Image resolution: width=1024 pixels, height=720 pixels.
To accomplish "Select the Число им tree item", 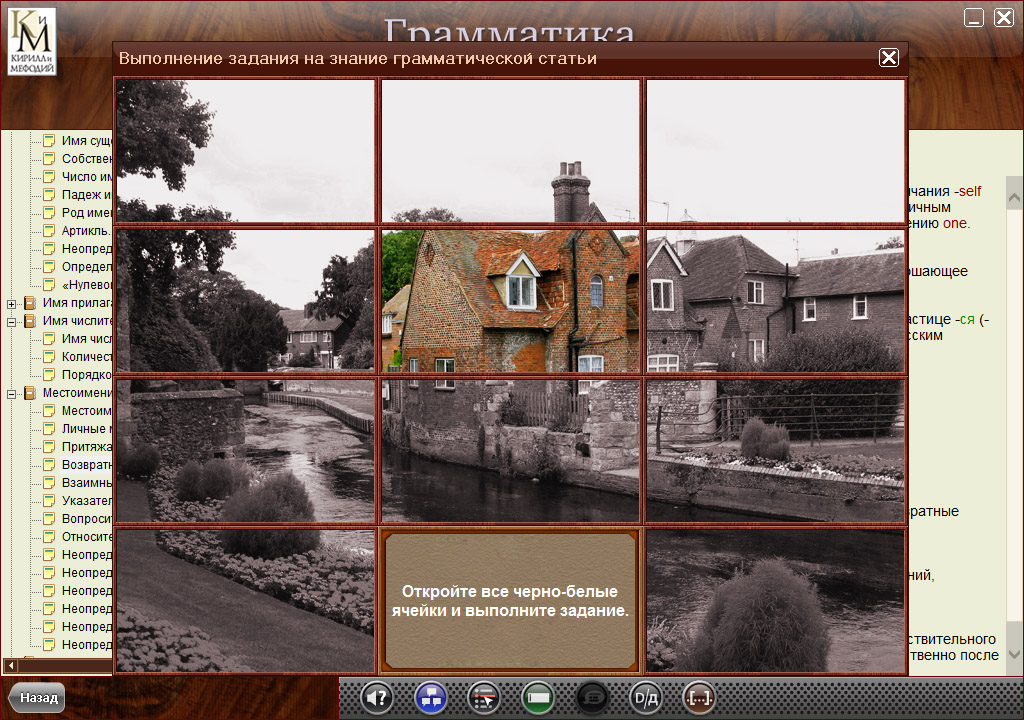I will point(86,176).
